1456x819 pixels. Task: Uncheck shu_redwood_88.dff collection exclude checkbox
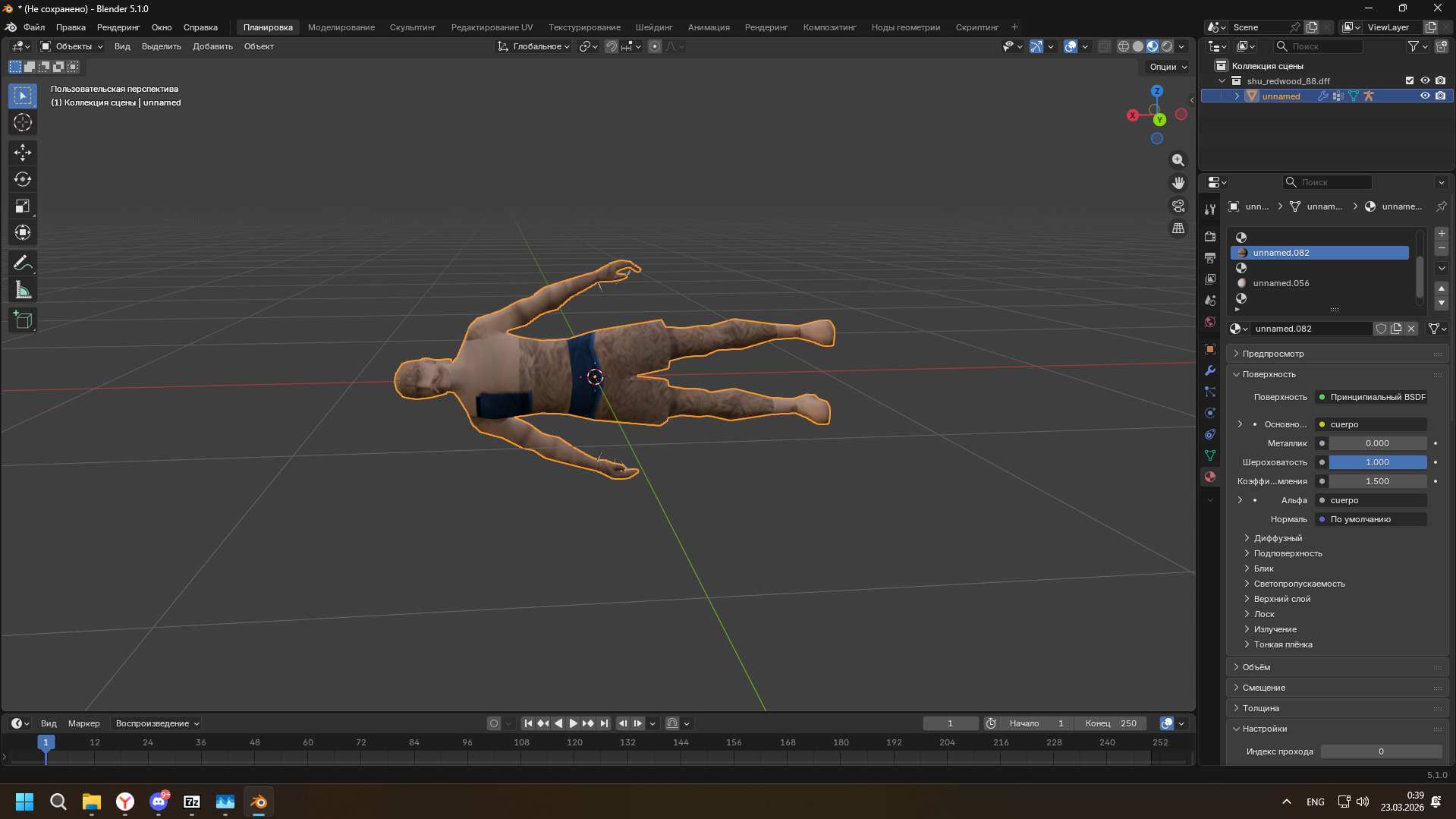(1410, 81)
